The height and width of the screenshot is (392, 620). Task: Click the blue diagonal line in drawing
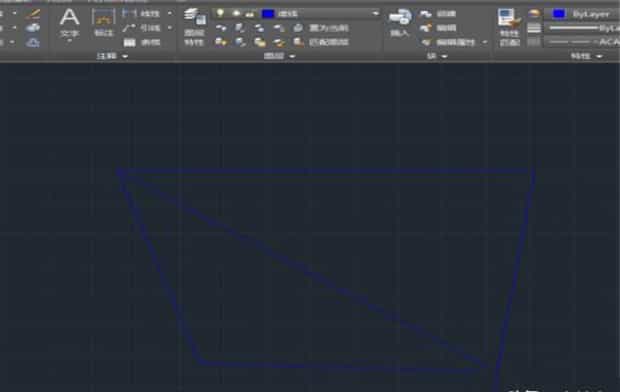click(x=301, y=268)
